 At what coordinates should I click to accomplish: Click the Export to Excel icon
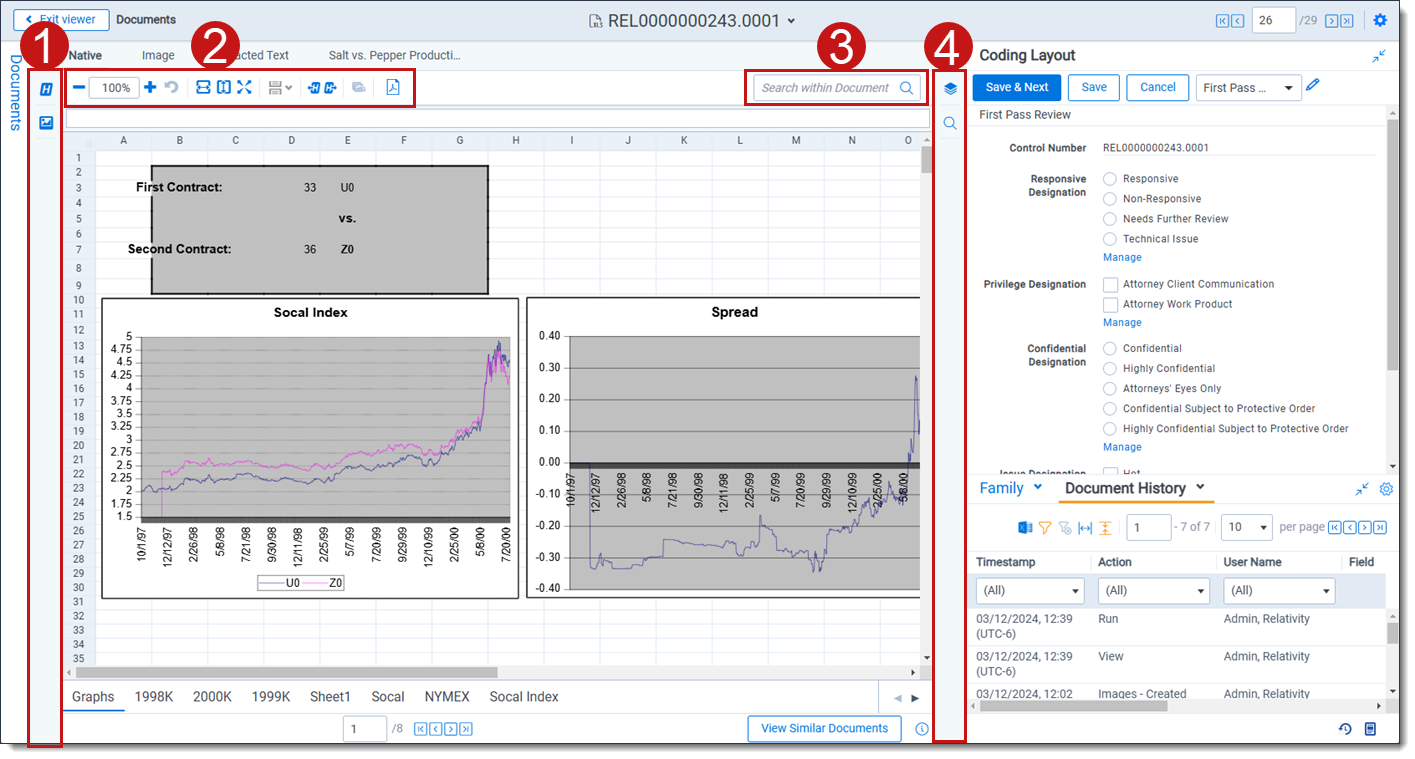click(x=1025, y=527)
